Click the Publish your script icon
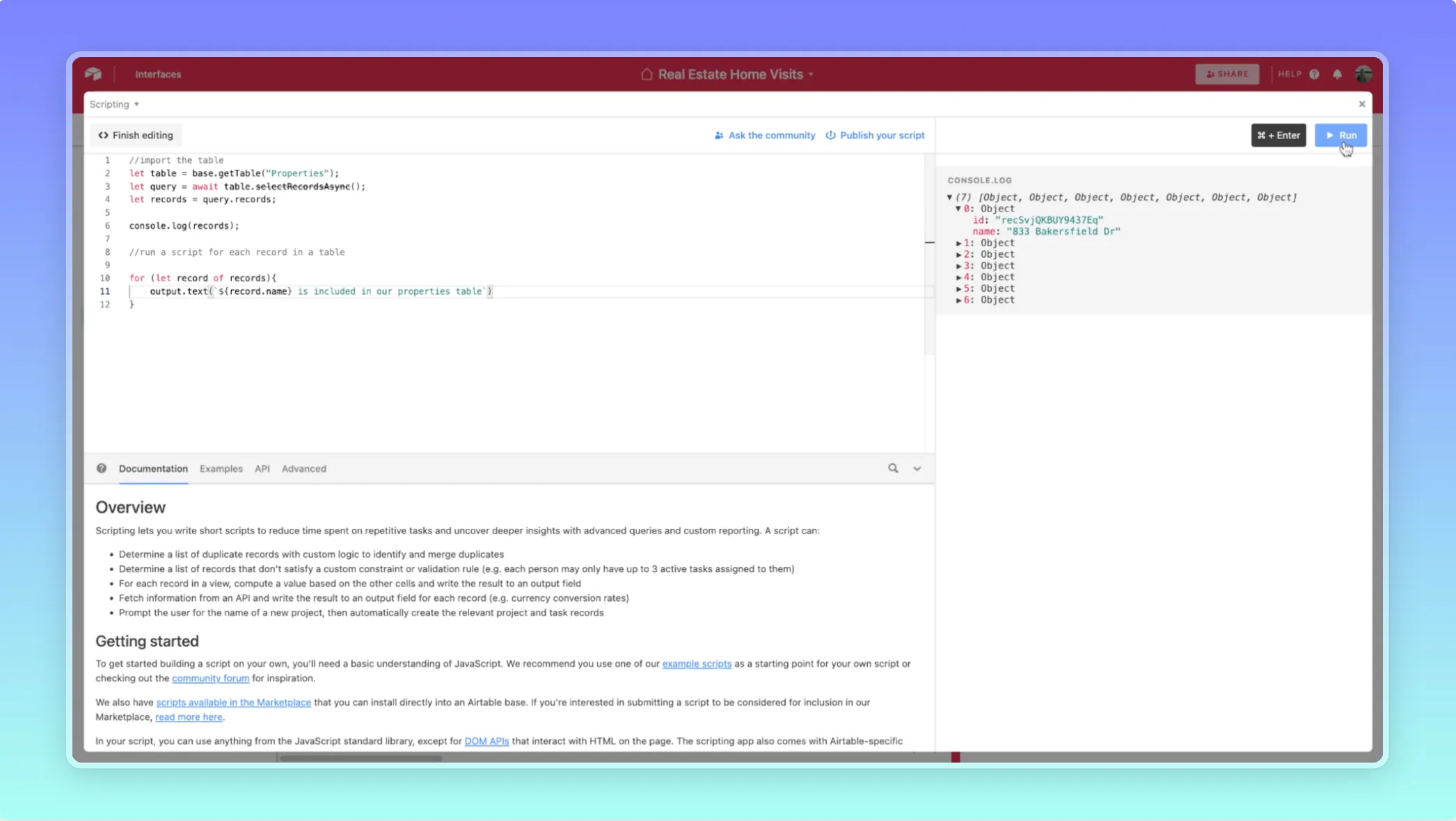The height and width of the screenshot is (821, 1456). click(x=831, y=135)
